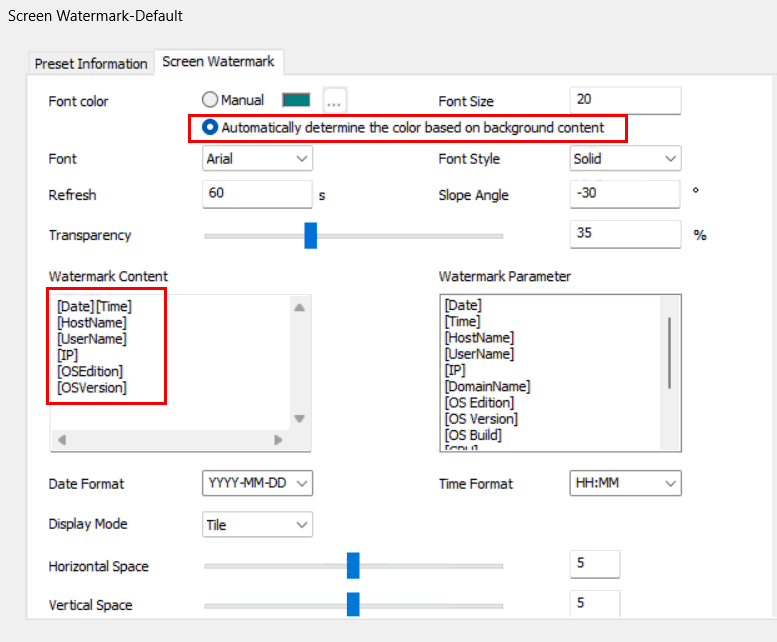The width and height of the screenshot is (777, 642).
Task: Switch to the Preset Information tab
Action: pyautogui.click(x=91, y=64)
